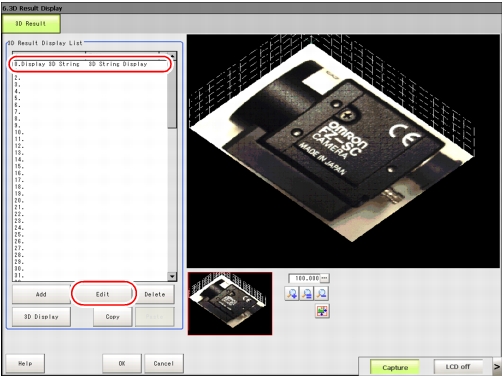Click the list vertical scrollbar thumb
This screenshot has width=504, height=377.
[x=172, y=94]
